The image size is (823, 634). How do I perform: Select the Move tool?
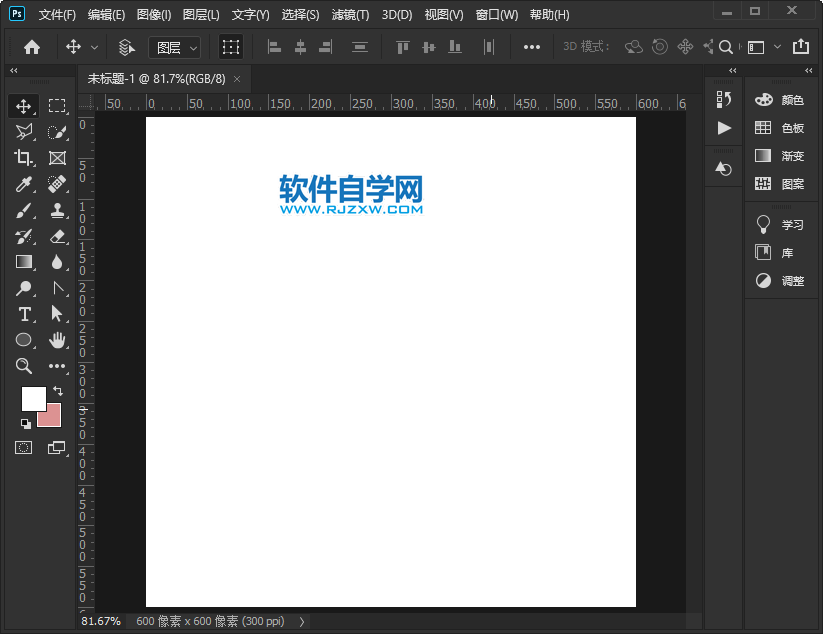[24, 105]
